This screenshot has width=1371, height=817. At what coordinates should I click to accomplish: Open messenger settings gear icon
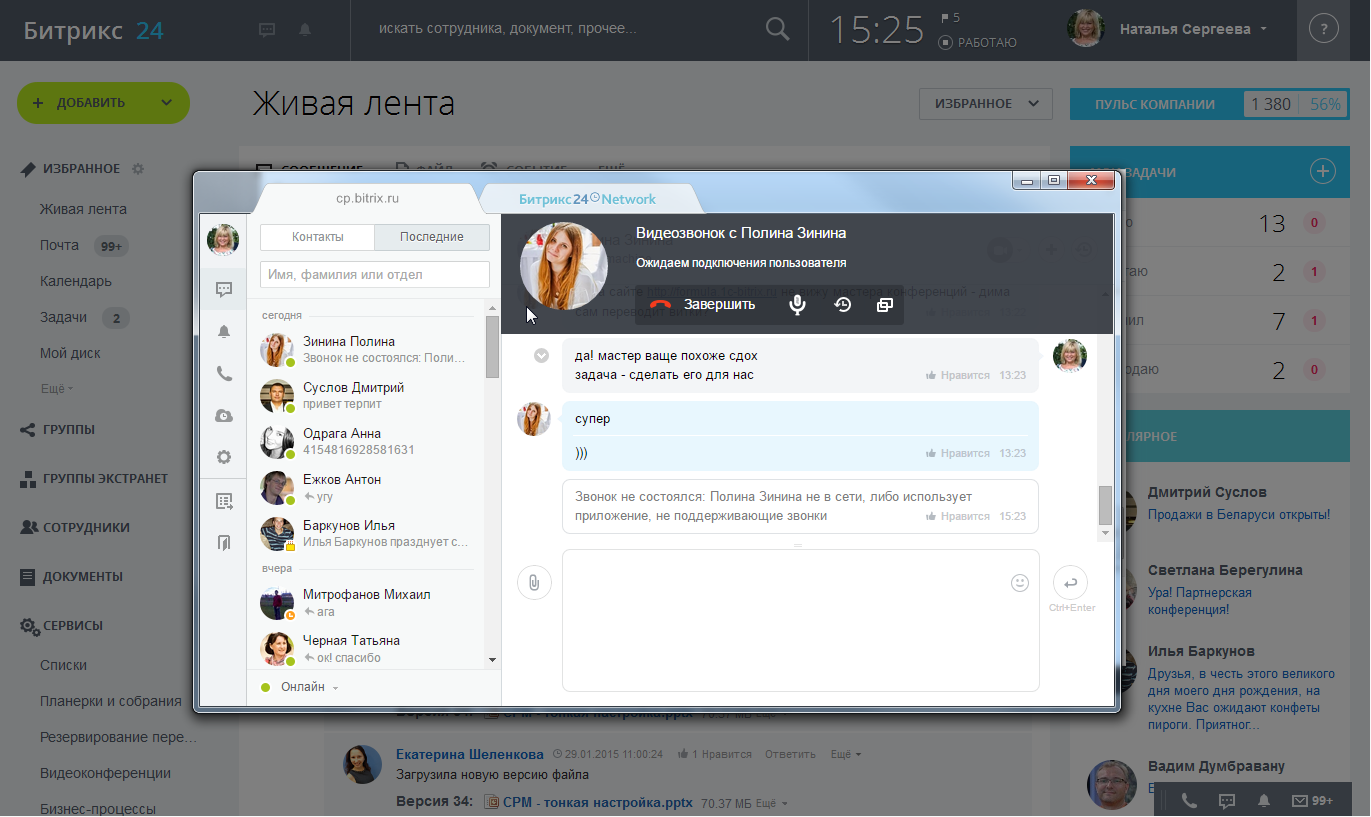click(x=224, y=457)
